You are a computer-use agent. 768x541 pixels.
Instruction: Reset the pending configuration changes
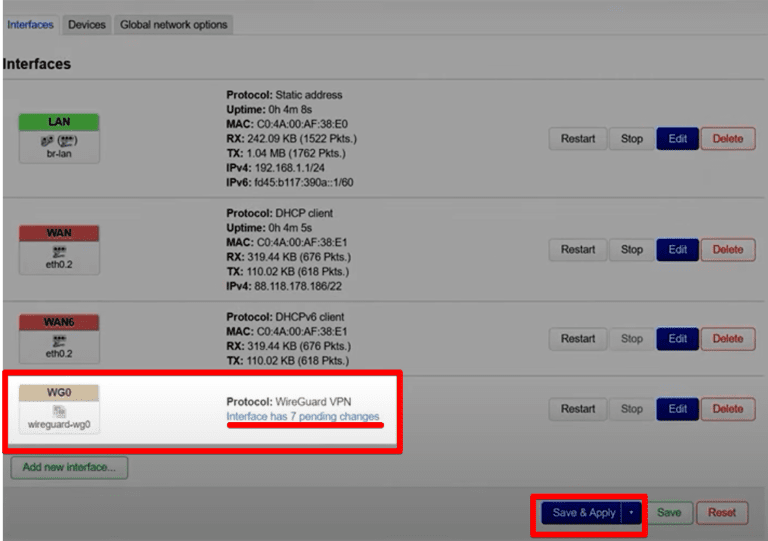pos(721,513)
